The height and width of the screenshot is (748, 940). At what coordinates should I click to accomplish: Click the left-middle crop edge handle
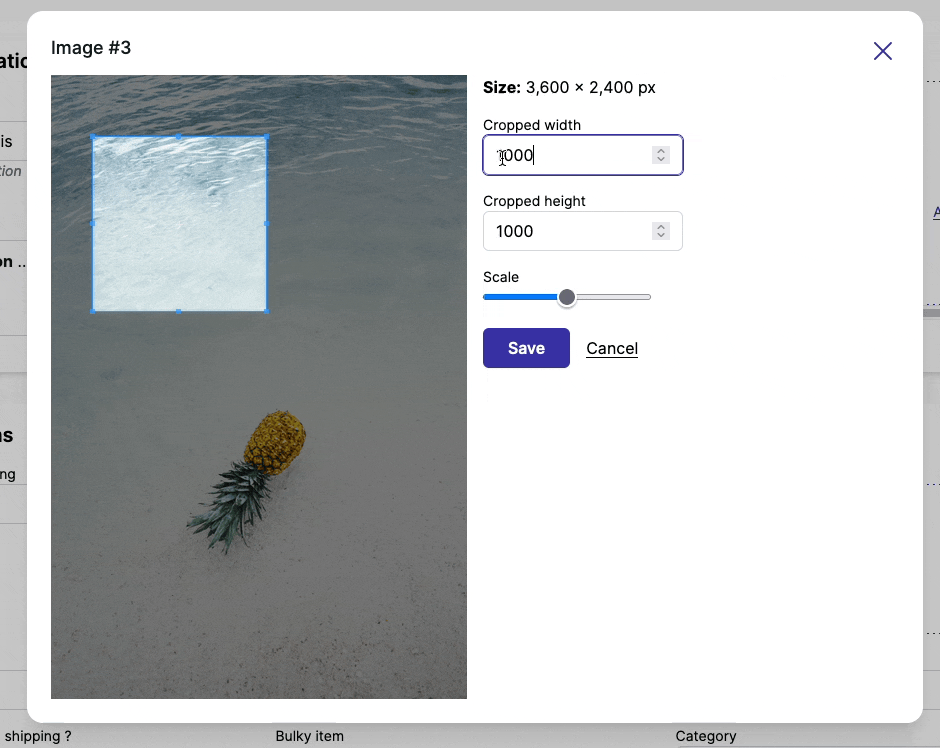[x=93, y=224]
